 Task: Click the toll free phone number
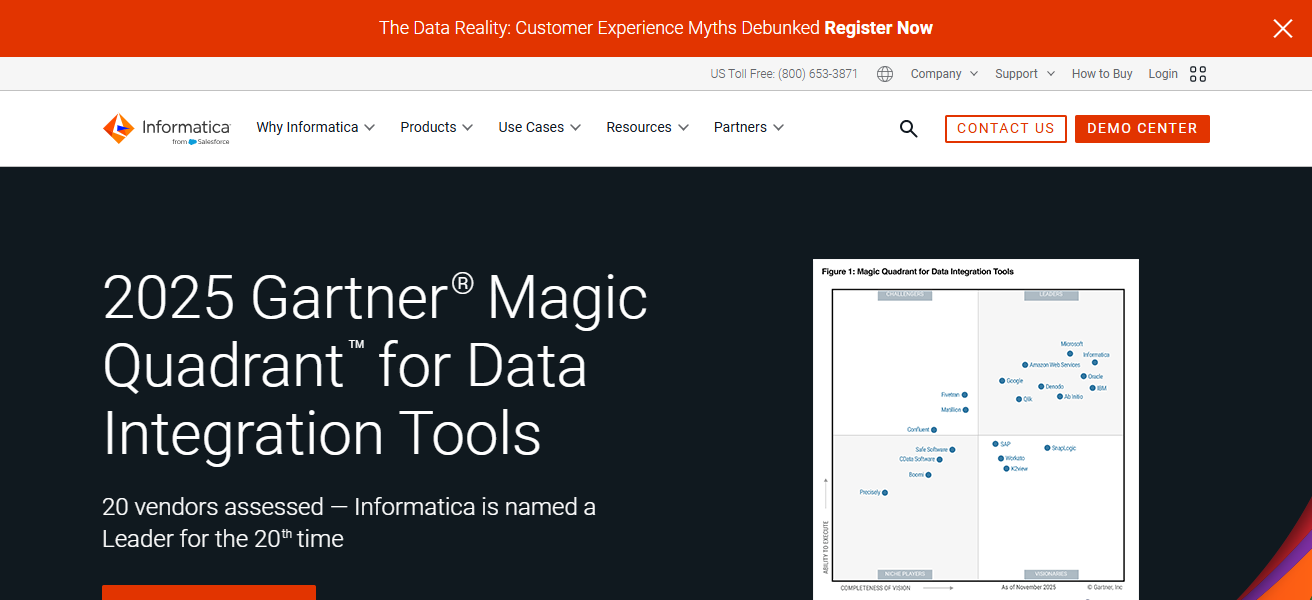(x=818, y=74)
